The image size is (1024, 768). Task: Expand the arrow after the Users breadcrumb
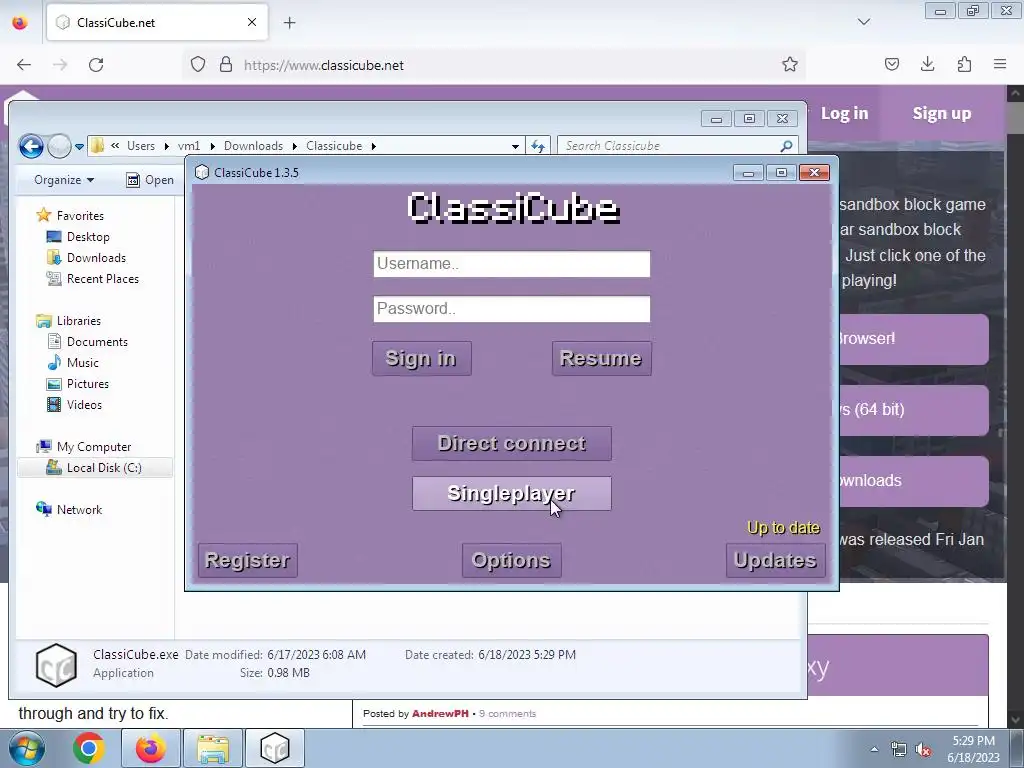[x=167, y=146]
